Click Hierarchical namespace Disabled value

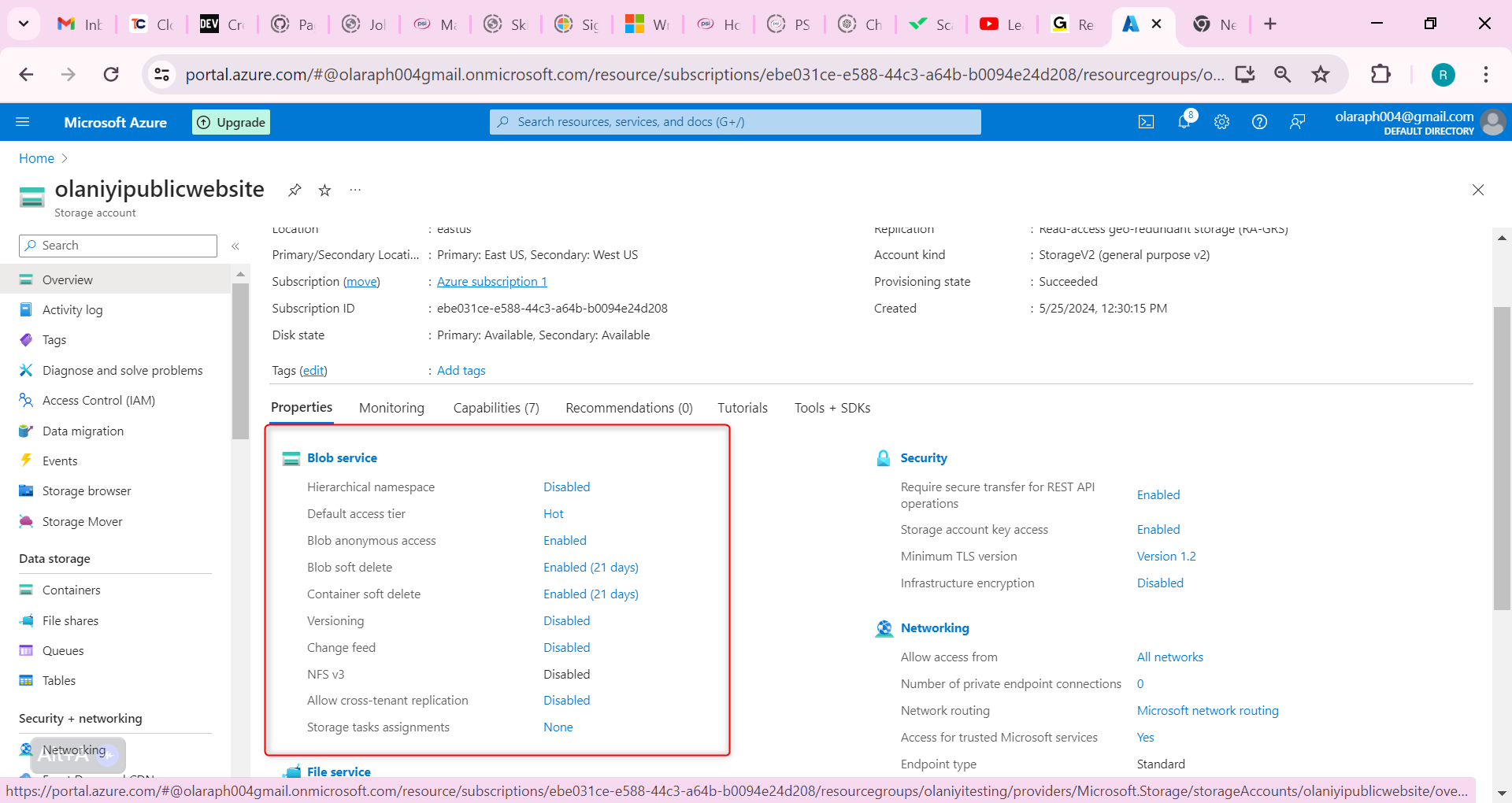point(566,487)
